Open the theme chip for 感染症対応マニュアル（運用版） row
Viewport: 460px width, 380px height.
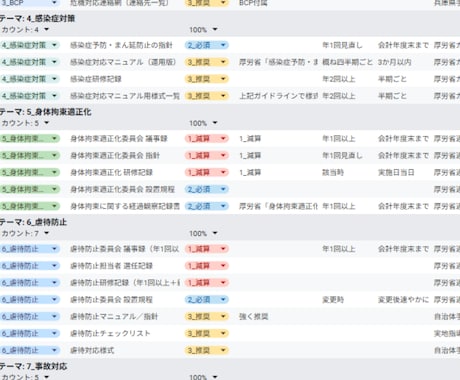(x=30, y=62)
